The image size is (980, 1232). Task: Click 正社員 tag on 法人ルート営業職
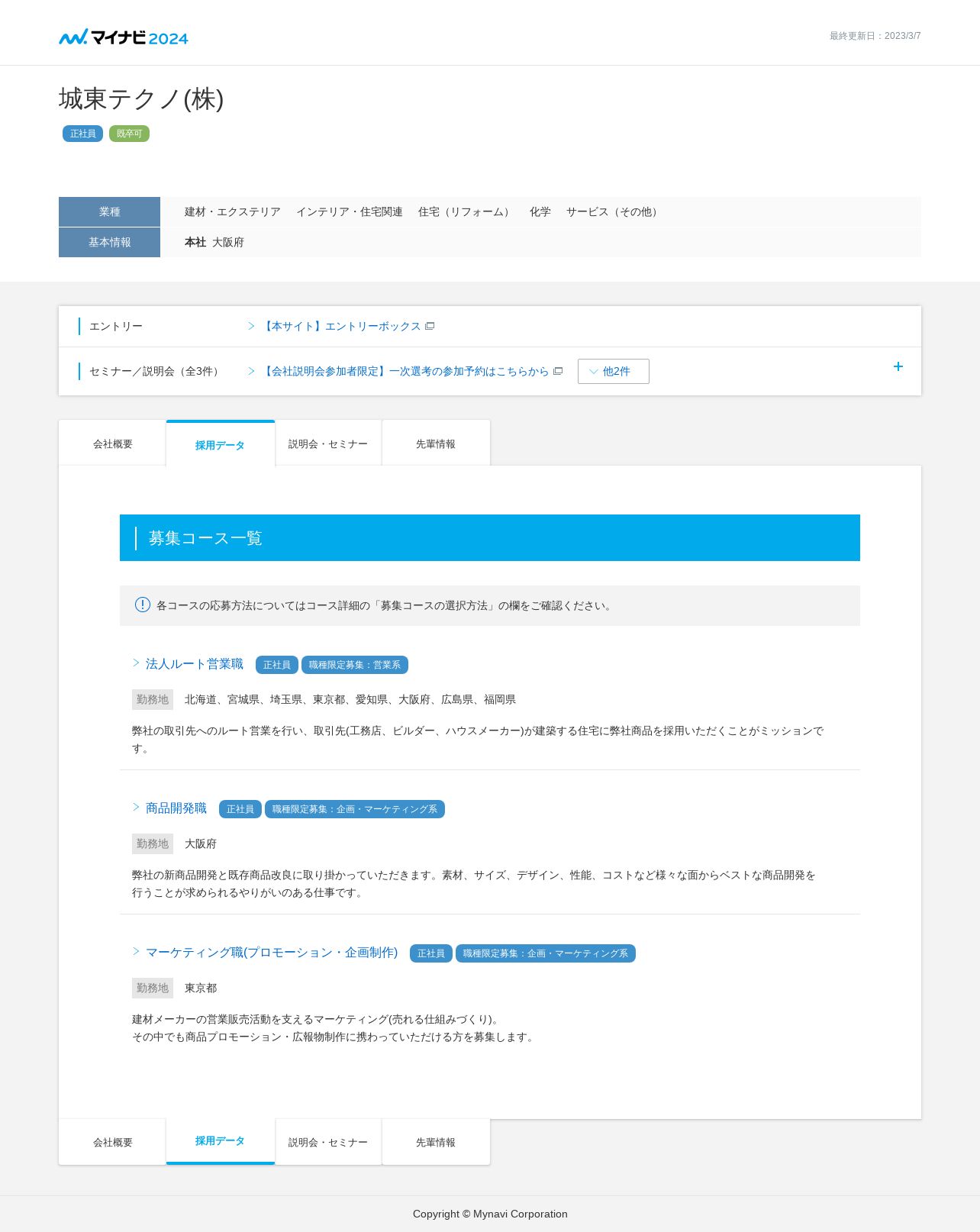(x=277, y=665)
